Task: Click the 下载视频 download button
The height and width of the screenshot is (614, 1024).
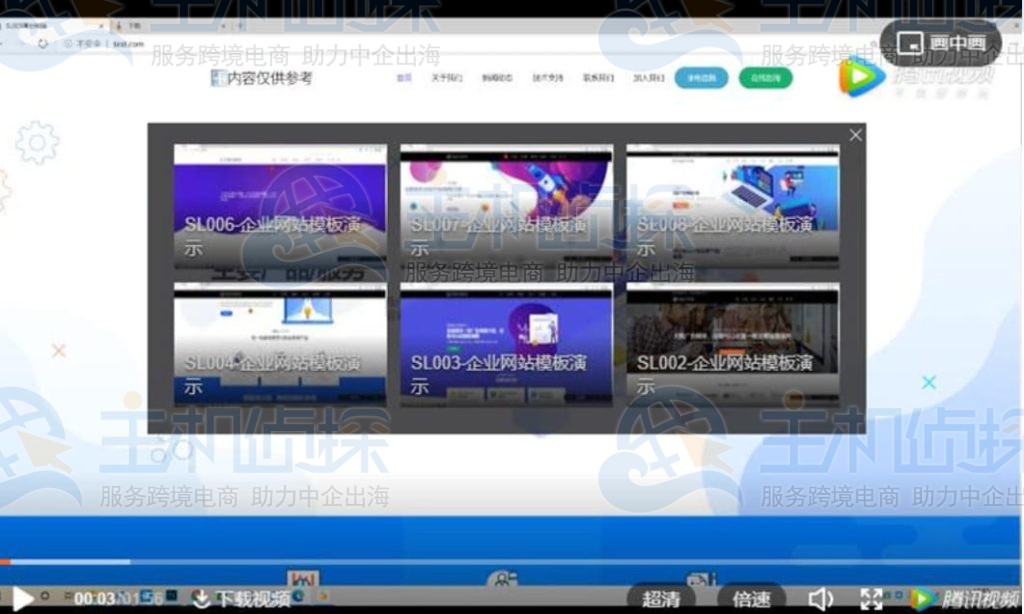Action: 241,598
